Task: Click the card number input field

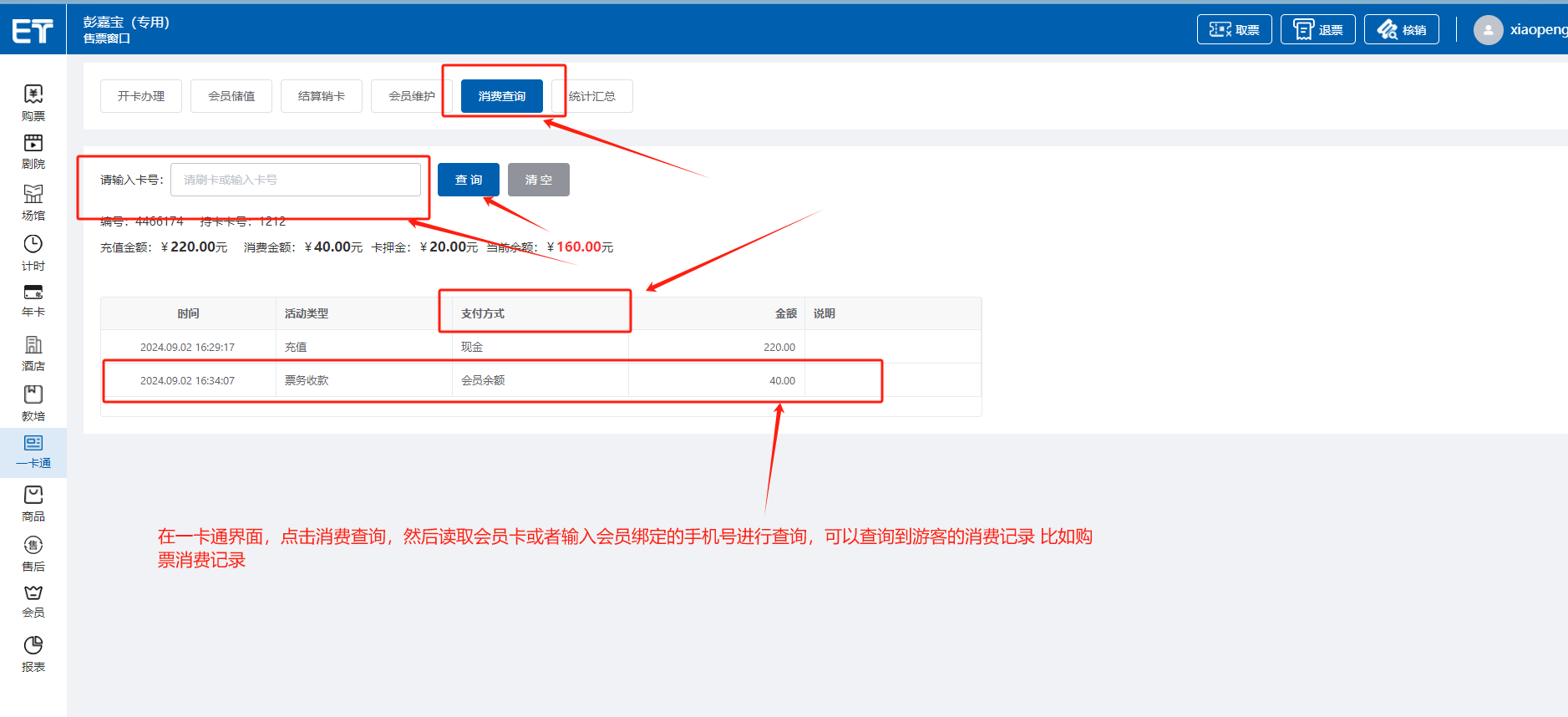Action: pyautogui.click(x=296, y=180)
